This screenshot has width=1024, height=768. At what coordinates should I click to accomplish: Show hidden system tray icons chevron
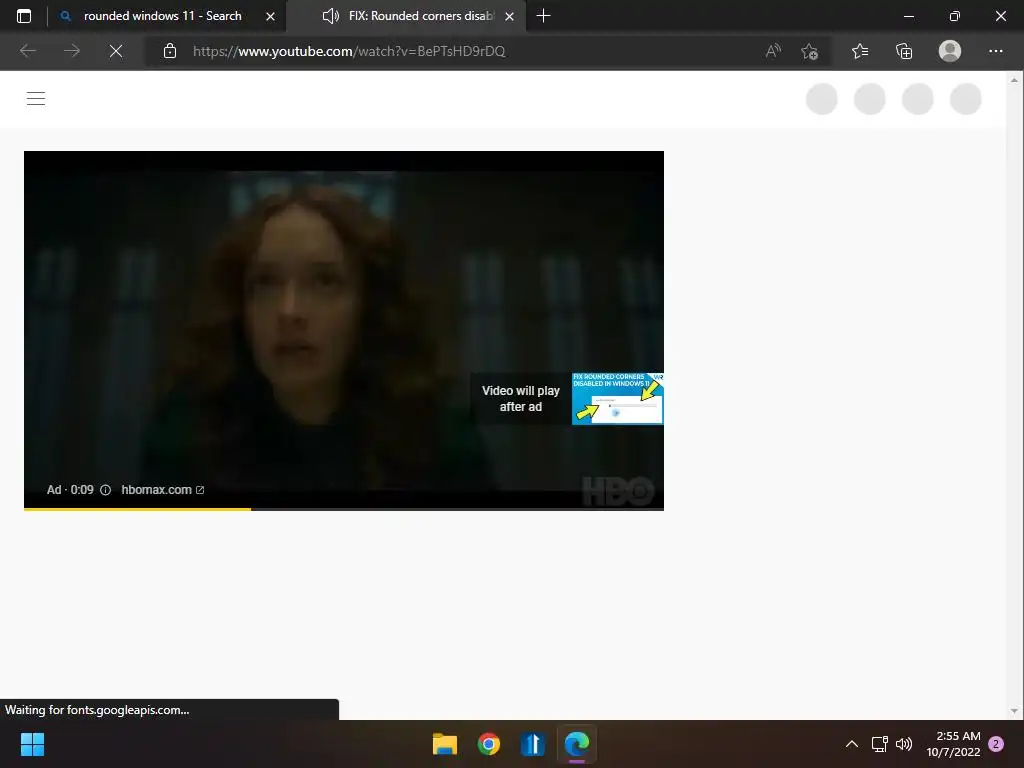(852, 744)
